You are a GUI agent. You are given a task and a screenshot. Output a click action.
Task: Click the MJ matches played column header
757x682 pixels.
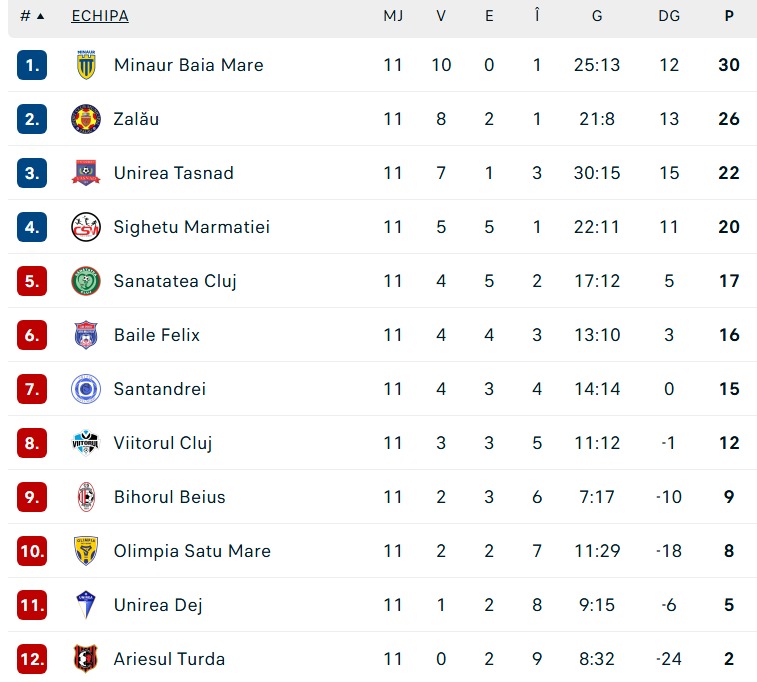point(393,16)
